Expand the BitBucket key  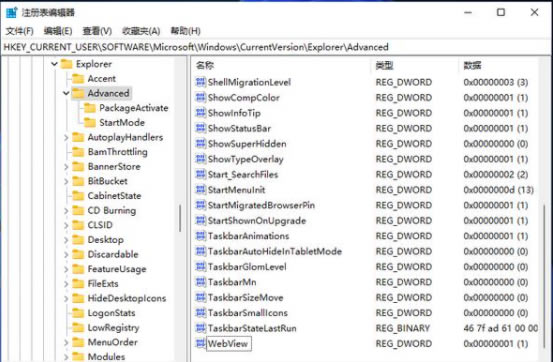(66, 181)
